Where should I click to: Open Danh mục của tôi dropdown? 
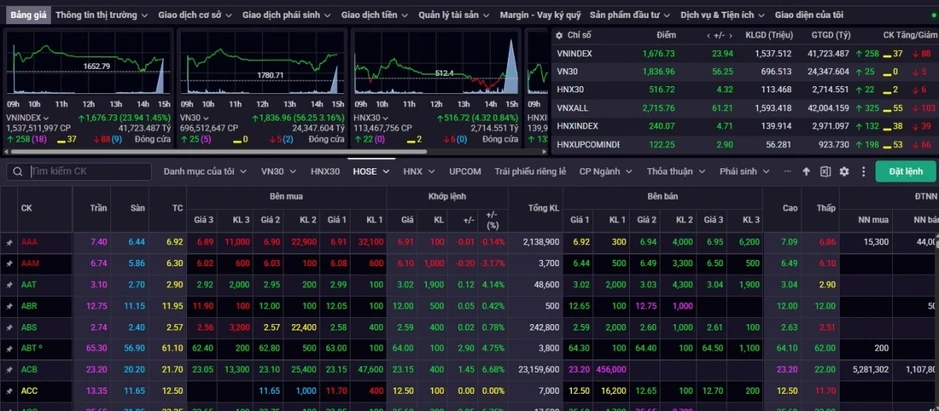click(x=205, y=171)
